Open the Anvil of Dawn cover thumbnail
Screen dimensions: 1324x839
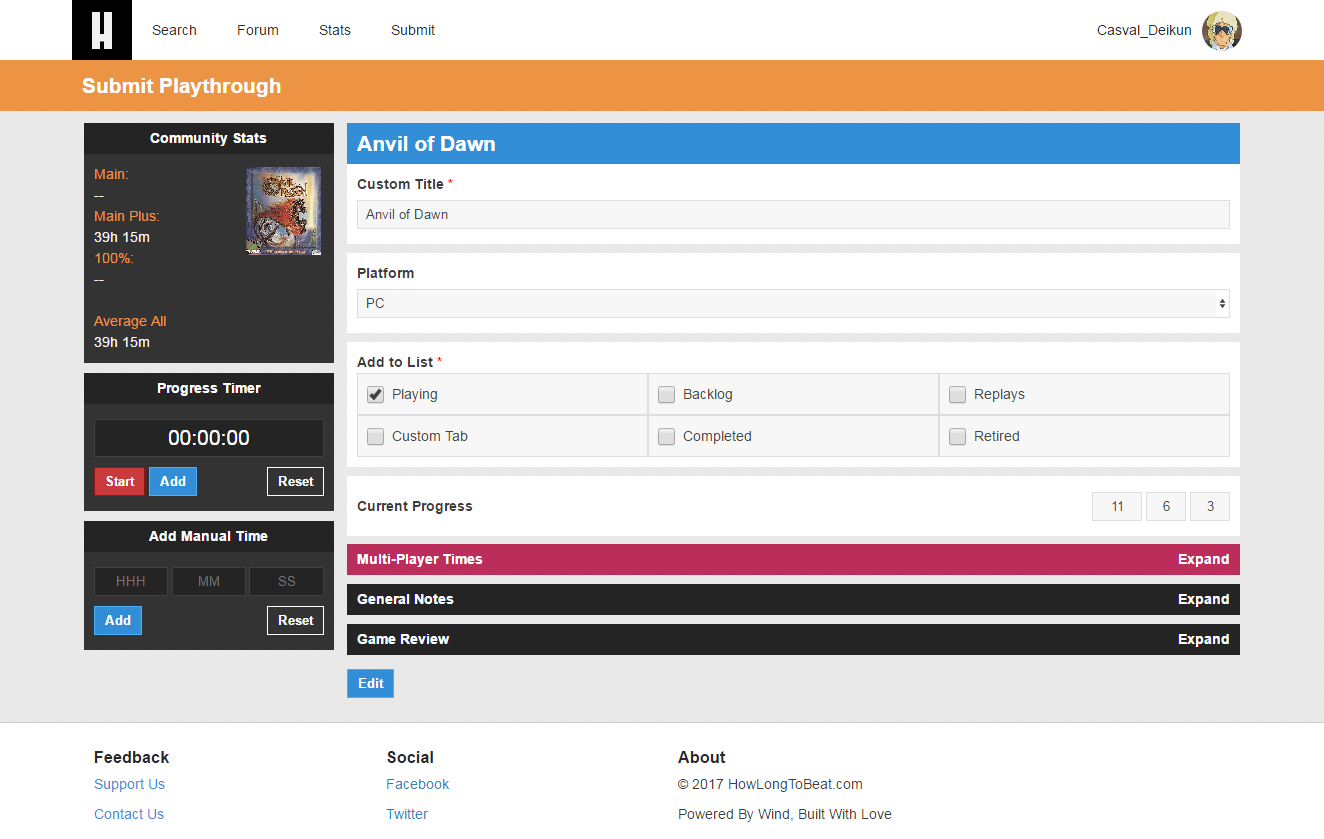pyautogui.click(x=284, y=212)
